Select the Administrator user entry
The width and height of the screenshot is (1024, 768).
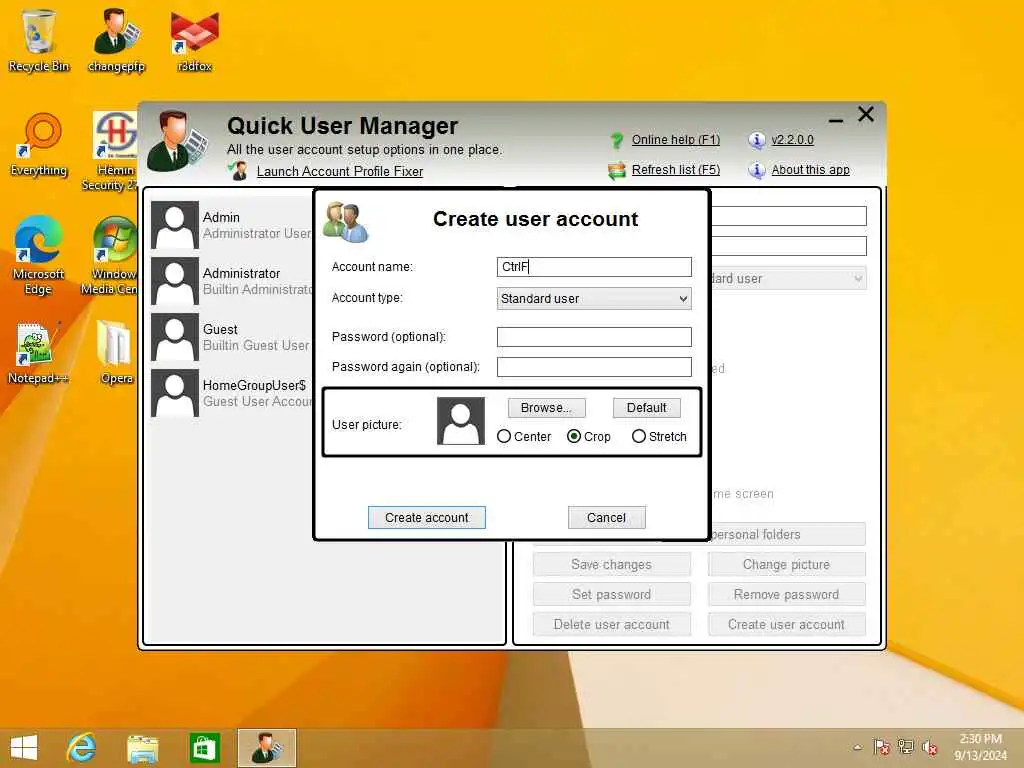pos(232,281)
